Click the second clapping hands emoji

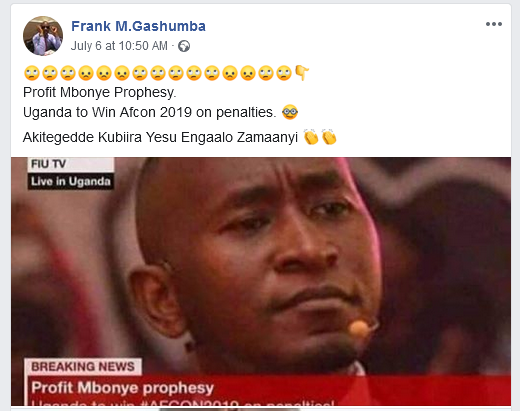(329, 137)
